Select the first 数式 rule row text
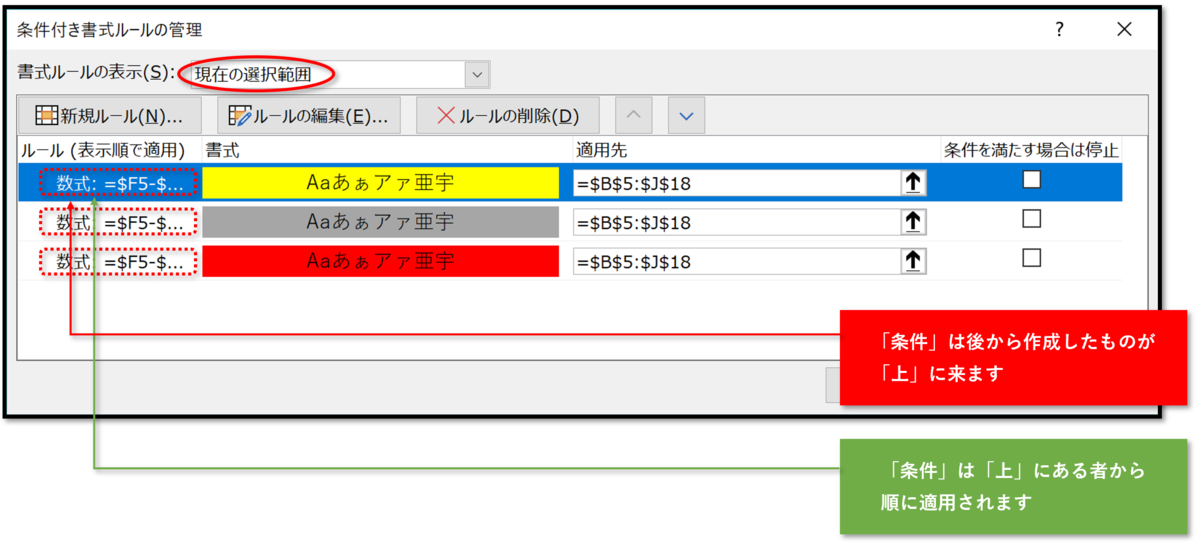Screen dimensions: 1200x548 [x=120, y=184]
